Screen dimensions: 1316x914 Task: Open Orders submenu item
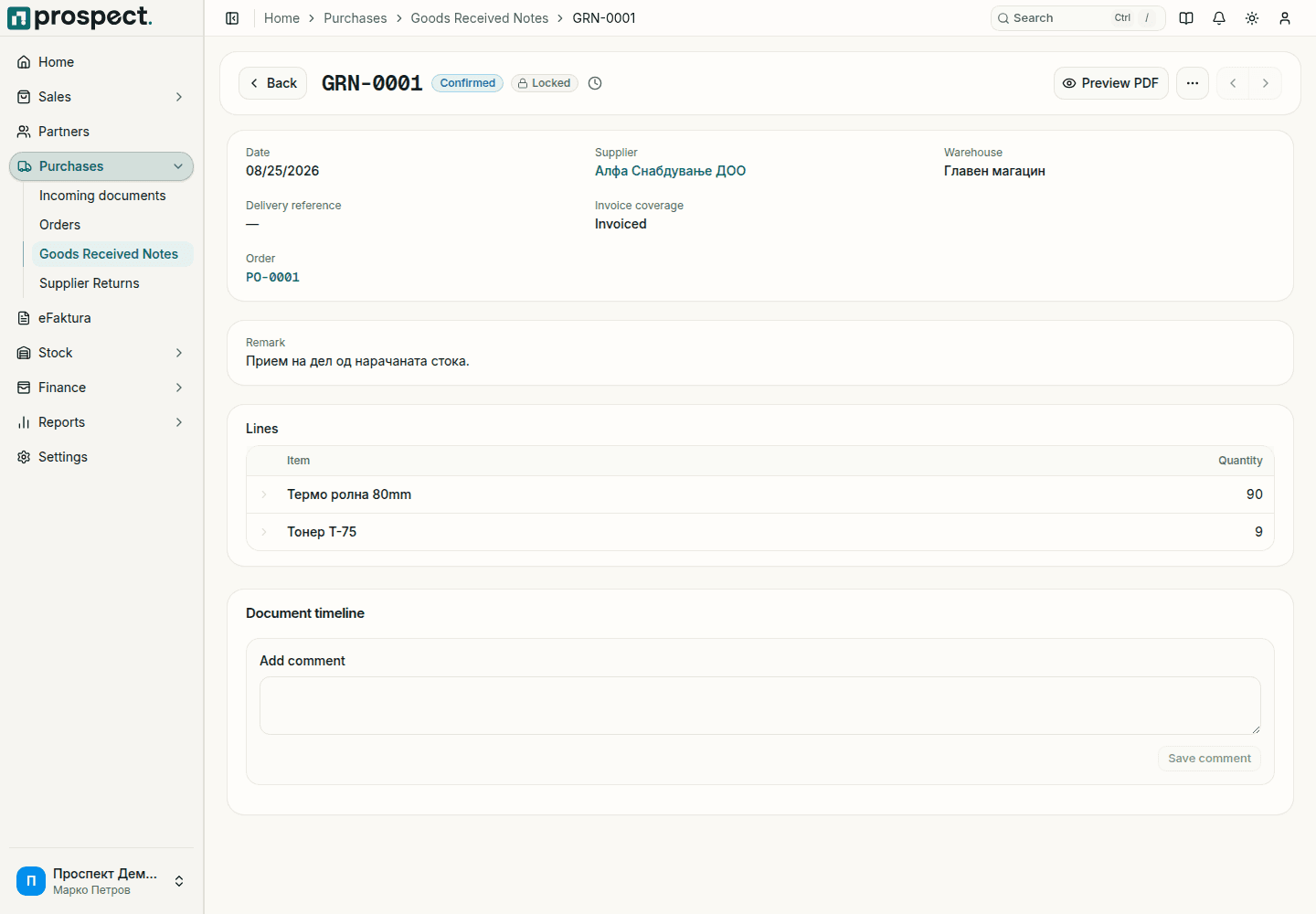pos(112,225)
